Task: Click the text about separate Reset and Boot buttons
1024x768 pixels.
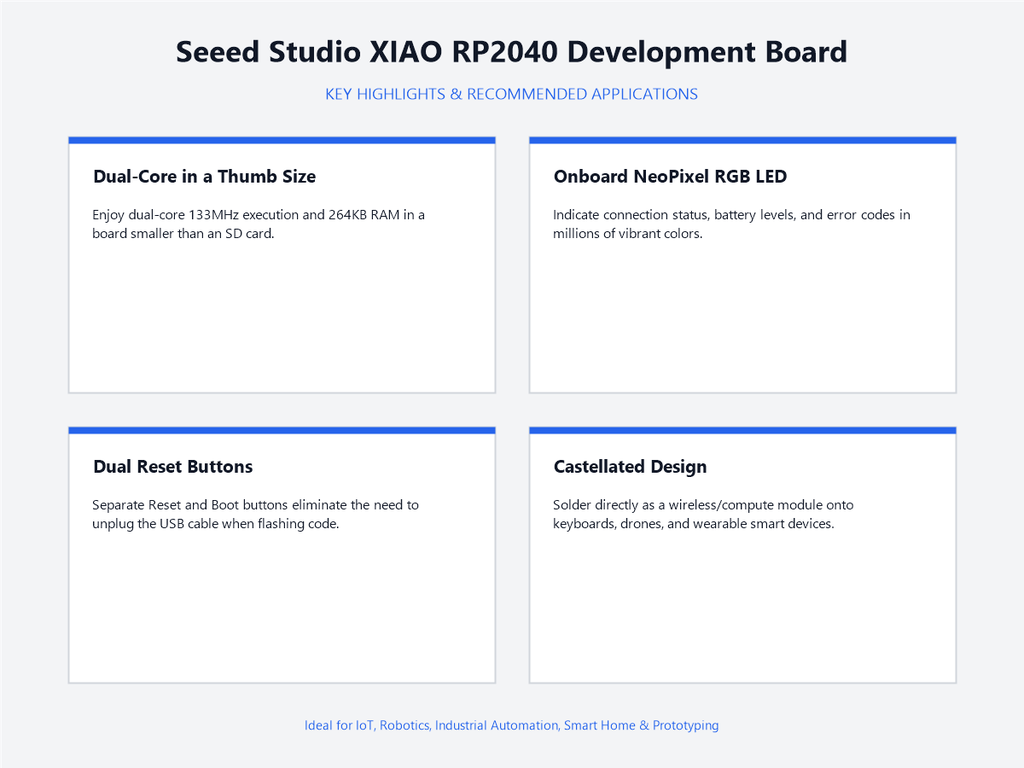Action: (255, 514)
